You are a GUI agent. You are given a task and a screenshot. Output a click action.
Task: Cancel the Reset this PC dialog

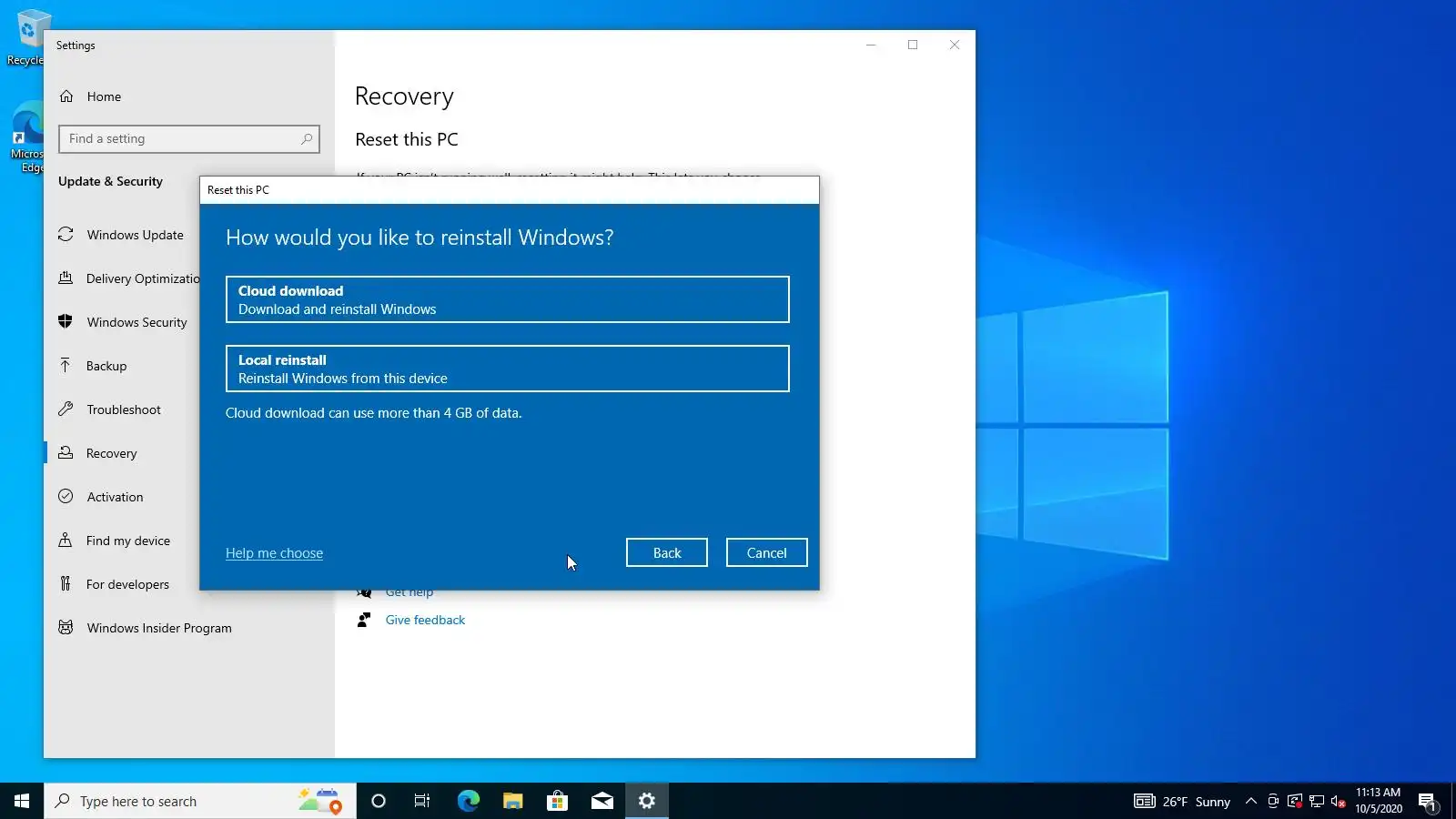point(767,552)
